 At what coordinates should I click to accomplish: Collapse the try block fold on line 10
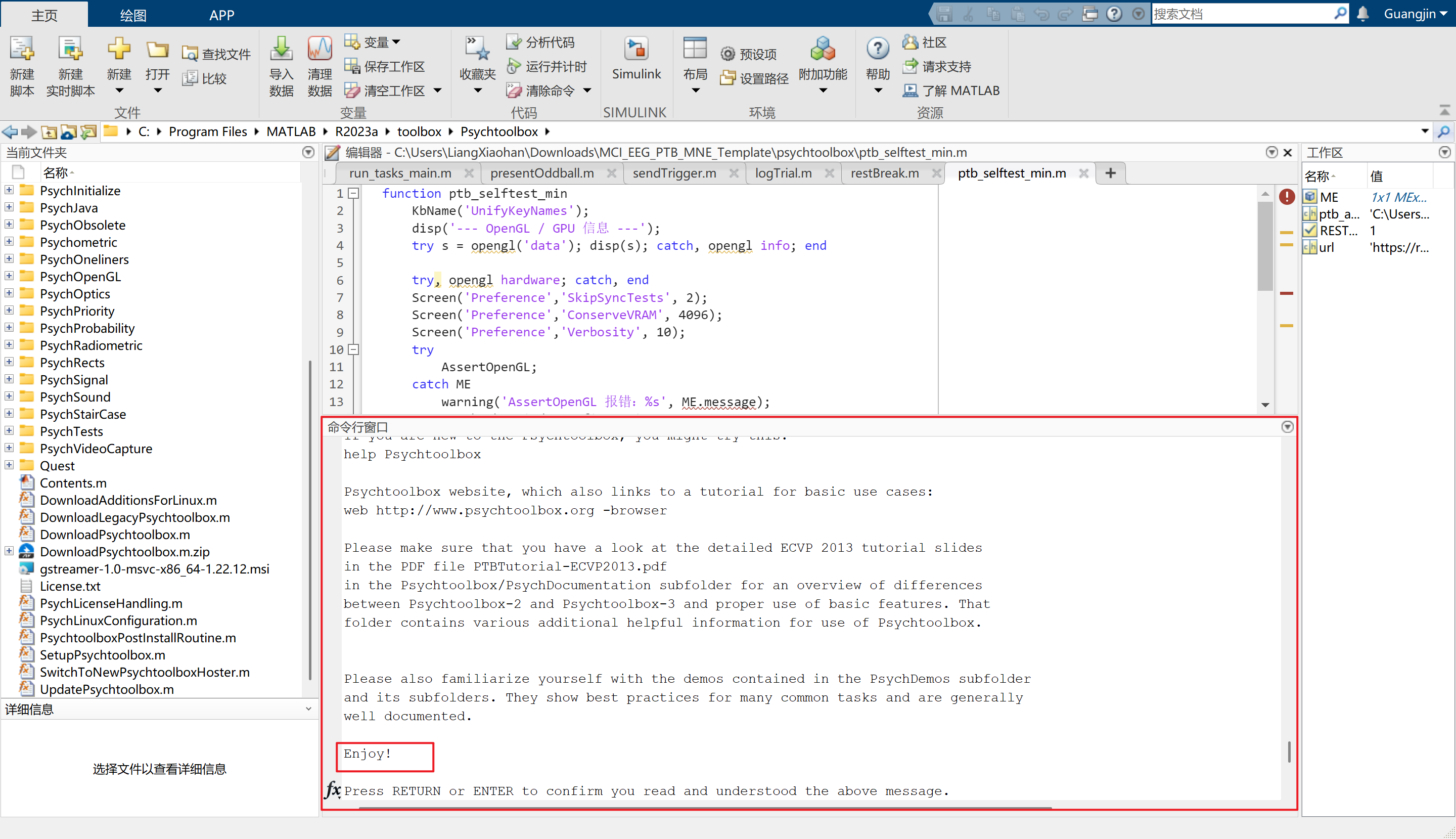(354, 350)
